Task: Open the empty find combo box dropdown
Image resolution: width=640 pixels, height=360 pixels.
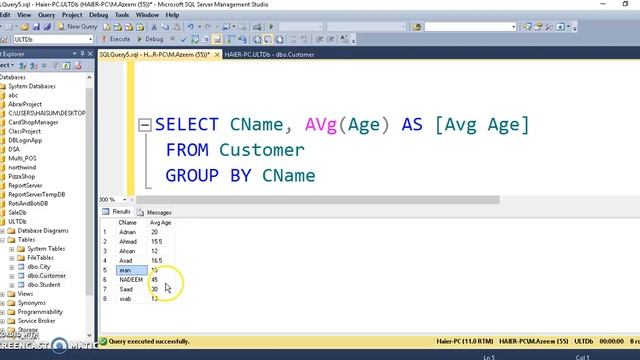Action: click(x=513, y=27)
